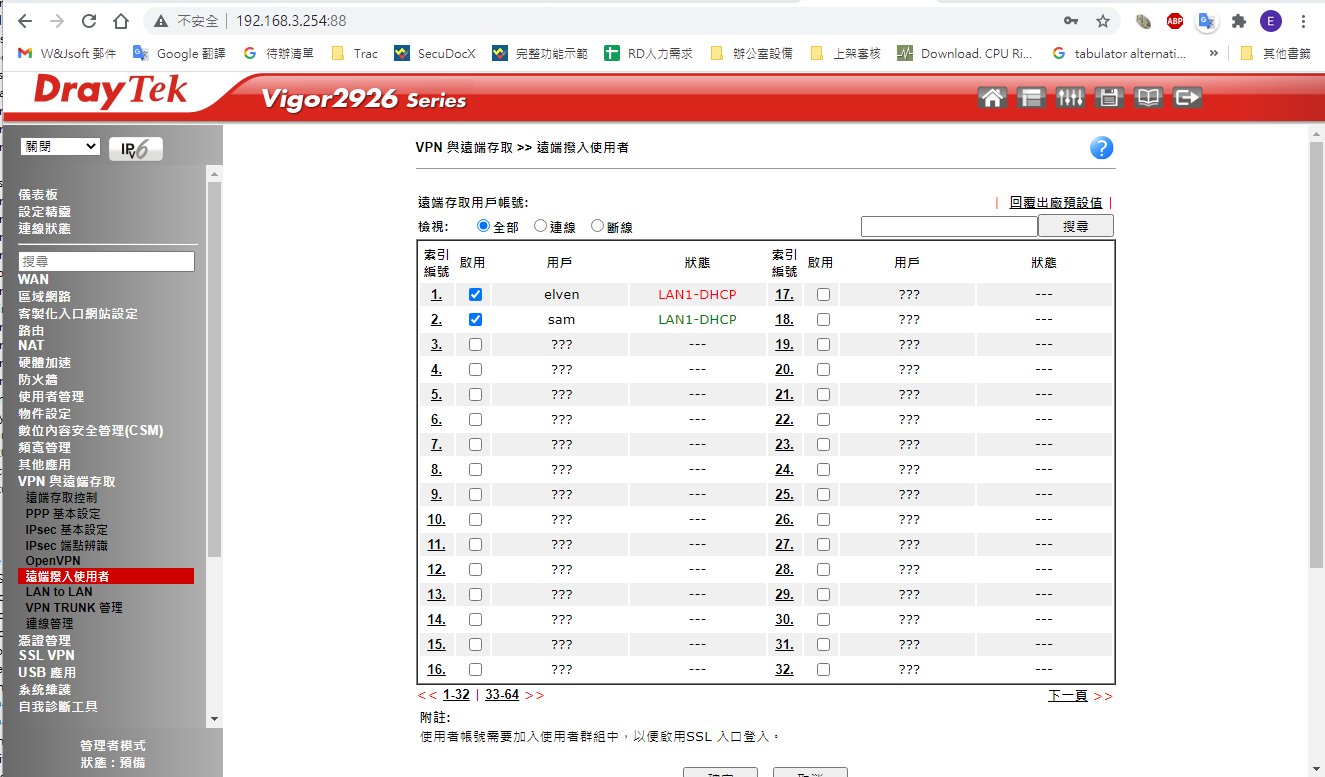
Task: Enable the checkbox for index 3
Action: (x=475, y=344)
